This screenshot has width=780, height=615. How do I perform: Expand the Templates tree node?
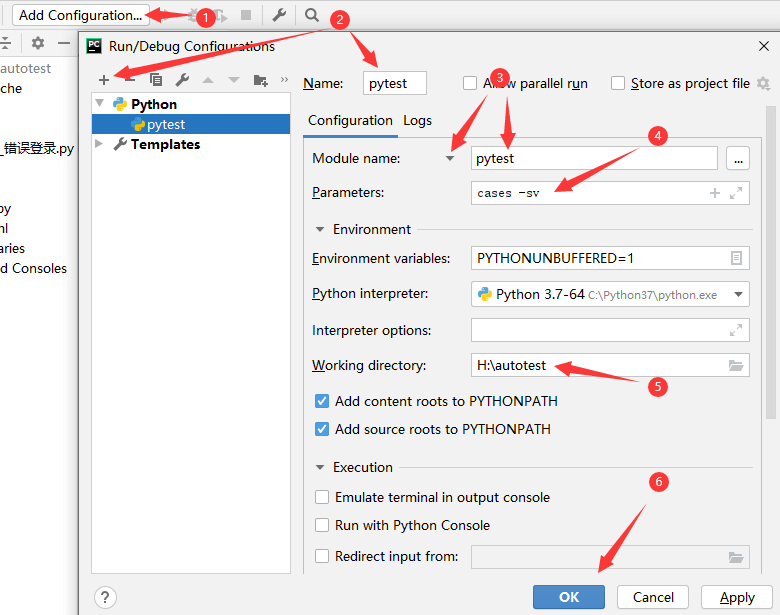point(99,144)
